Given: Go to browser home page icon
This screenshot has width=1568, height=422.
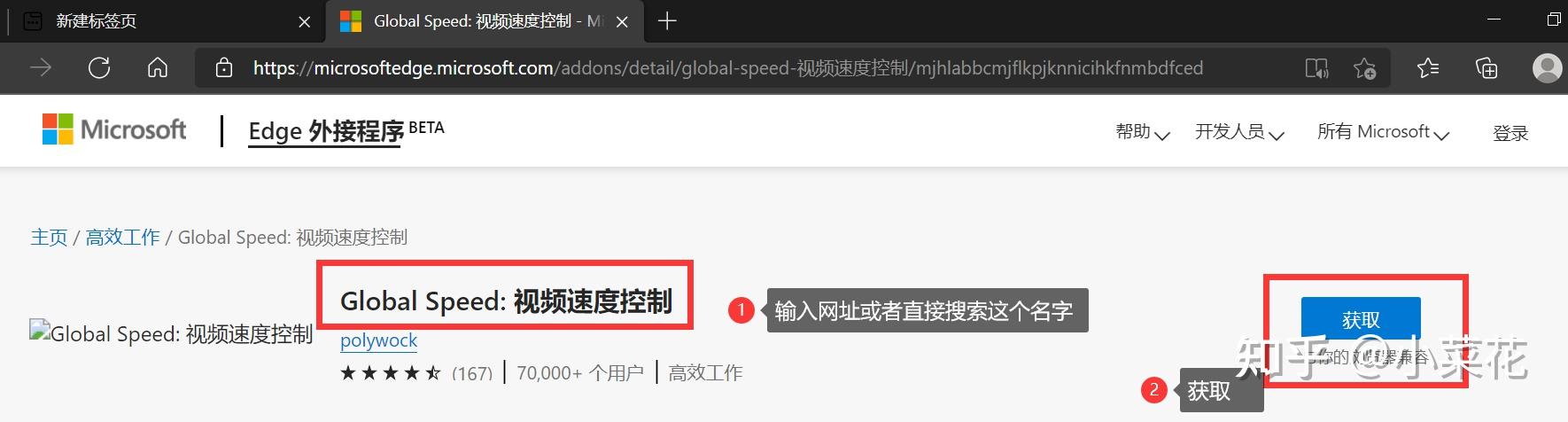Looking at the screenshot, I should pyautogui.click(x=158, y=68).
